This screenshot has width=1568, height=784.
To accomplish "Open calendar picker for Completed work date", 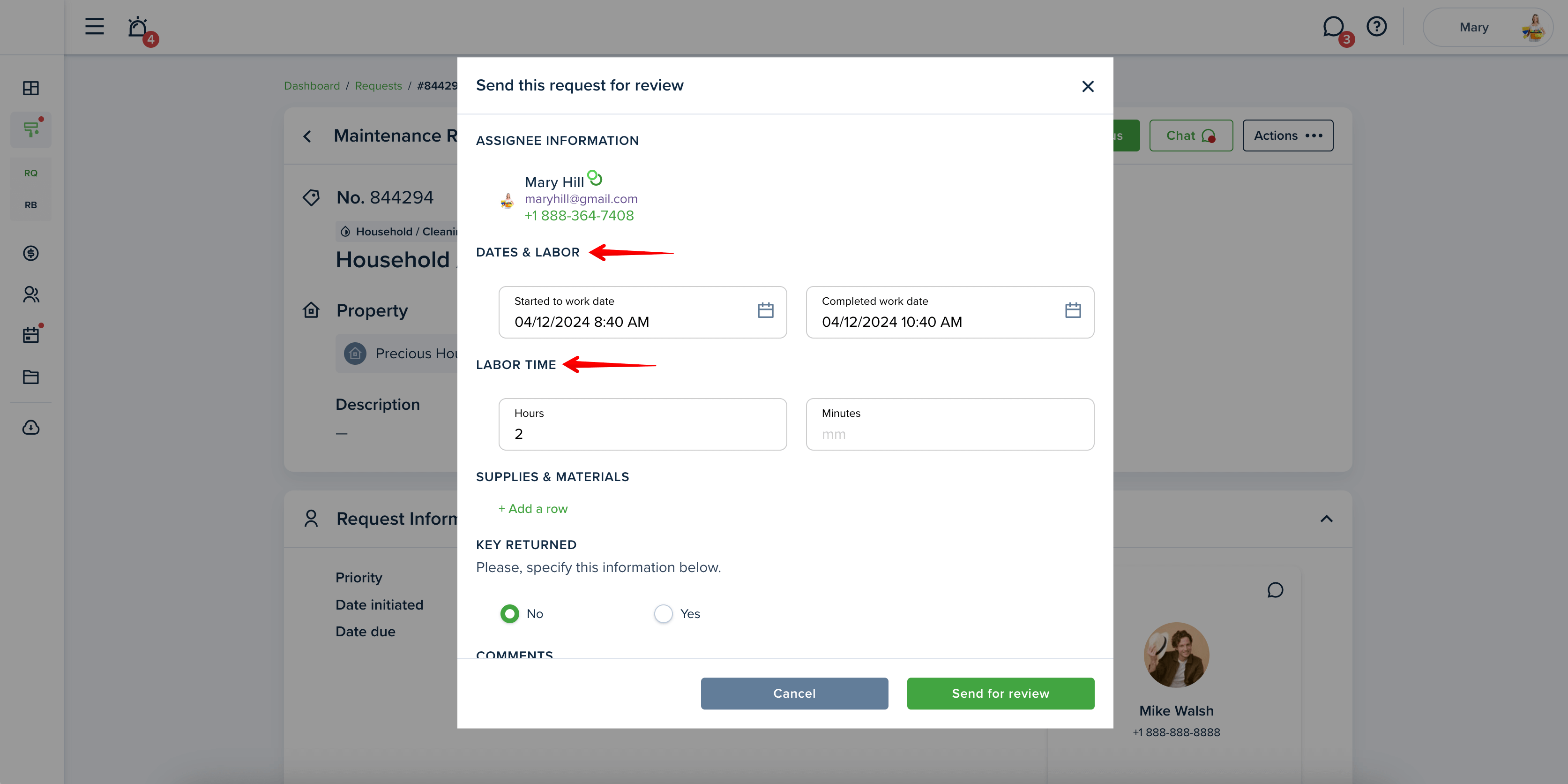I will click(x=1073, y=311).
